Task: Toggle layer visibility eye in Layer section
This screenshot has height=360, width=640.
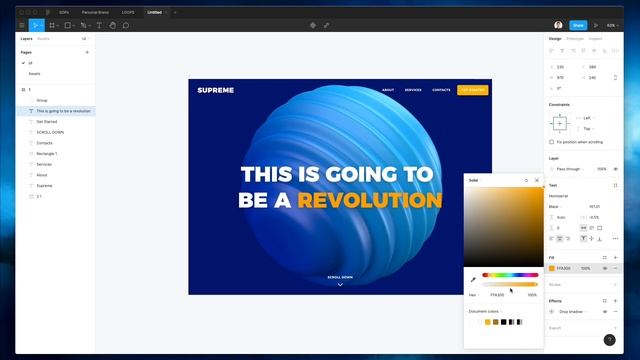Action: pos(616,169)
